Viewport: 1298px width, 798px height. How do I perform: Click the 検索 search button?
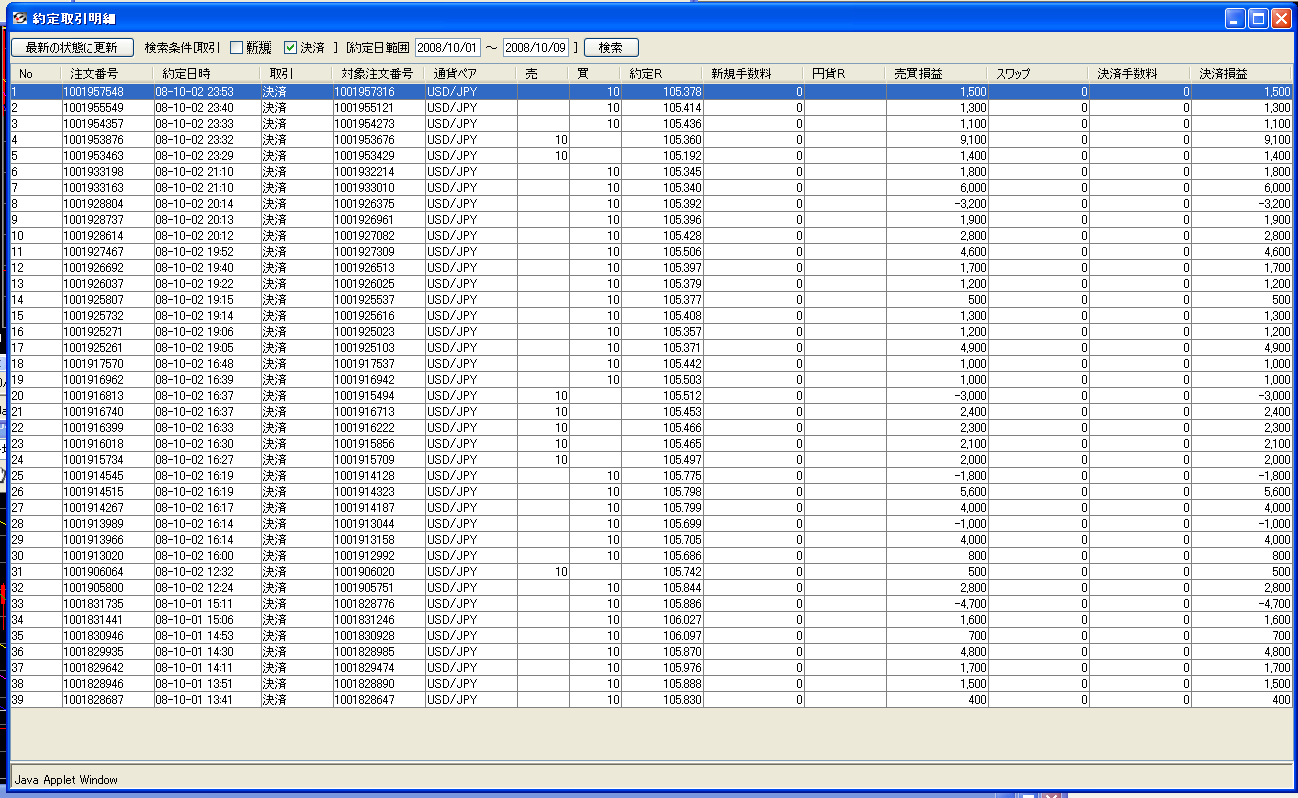pos(611,47)
